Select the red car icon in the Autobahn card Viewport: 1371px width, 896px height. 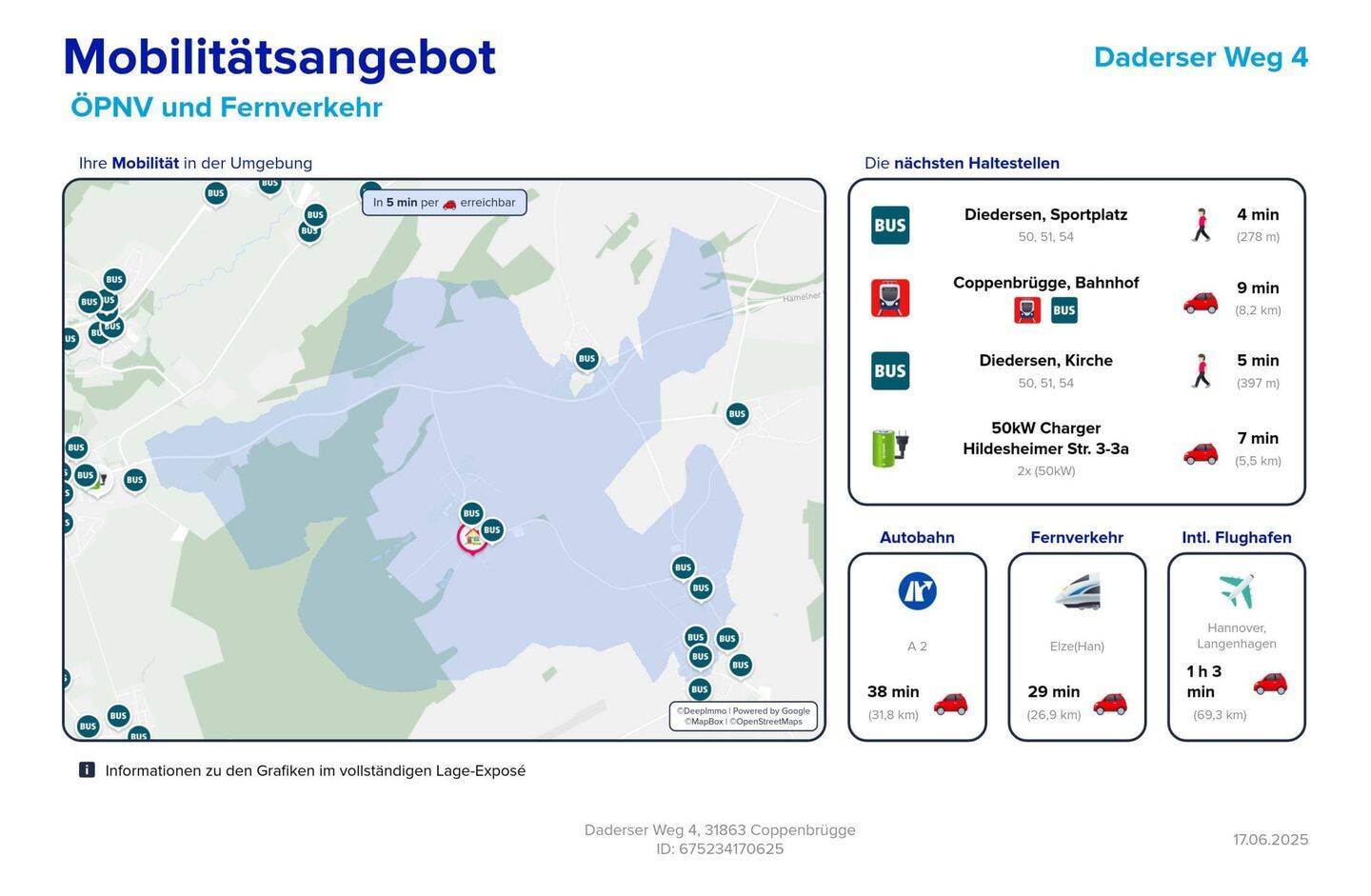(950, 704)
